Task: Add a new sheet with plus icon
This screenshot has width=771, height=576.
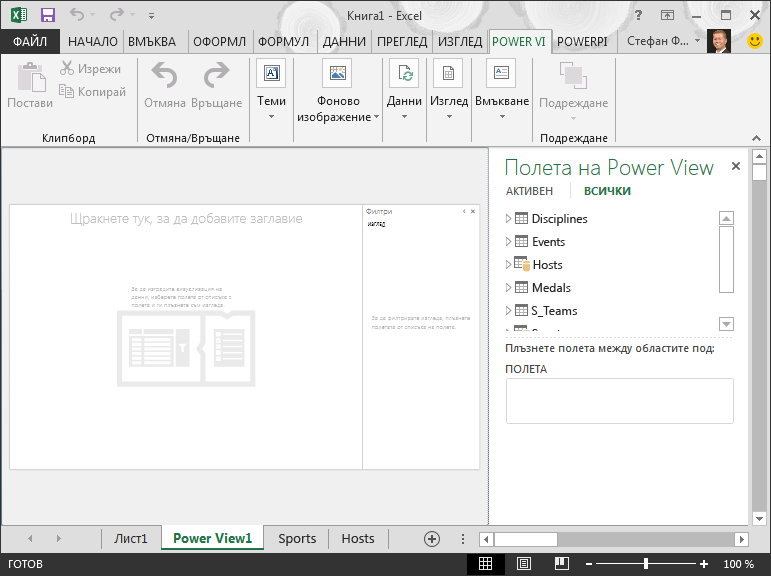Action: (432, 539)
